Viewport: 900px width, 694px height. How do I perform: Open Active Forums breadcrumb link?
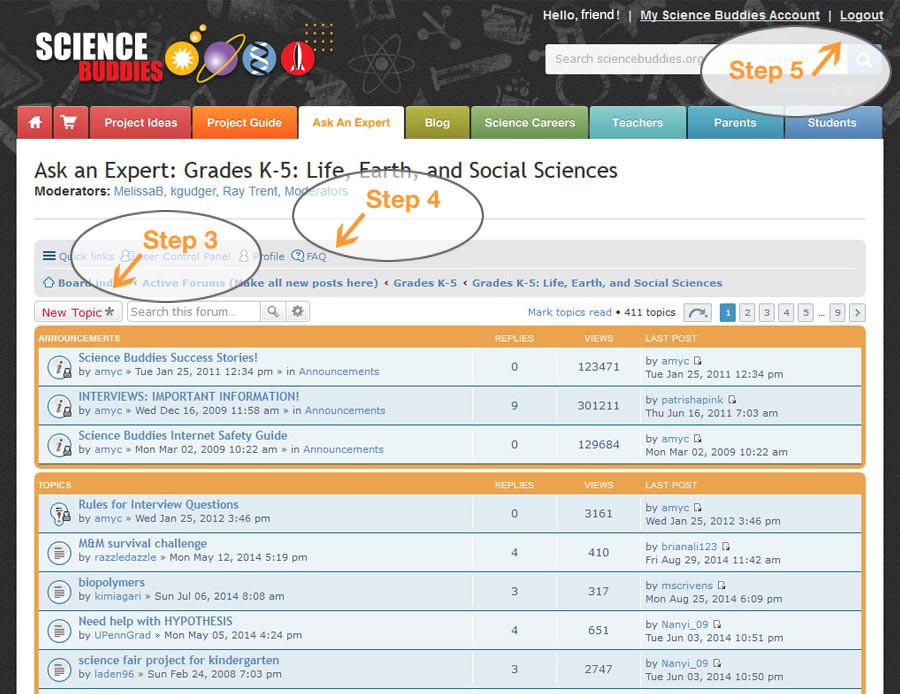coord(260,283)
